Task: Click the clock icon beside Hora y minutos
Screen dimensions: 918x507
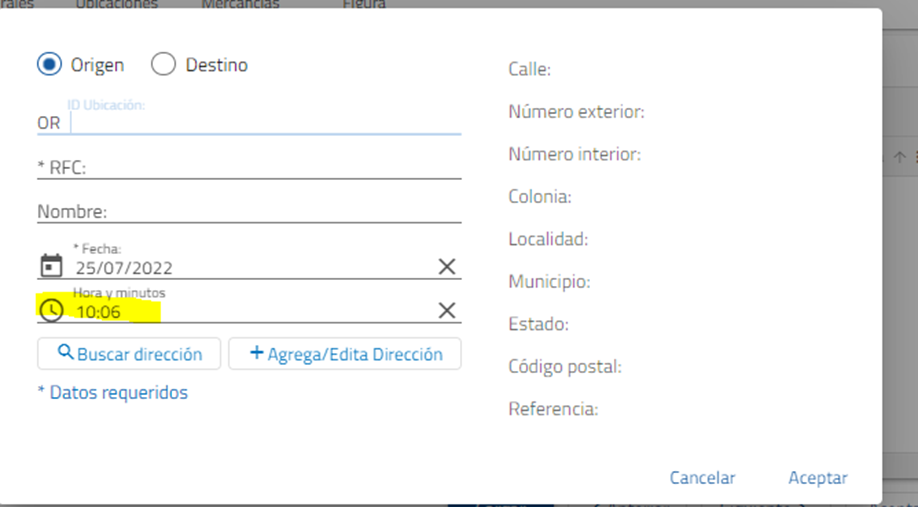Action: click(x=50, y=310)
